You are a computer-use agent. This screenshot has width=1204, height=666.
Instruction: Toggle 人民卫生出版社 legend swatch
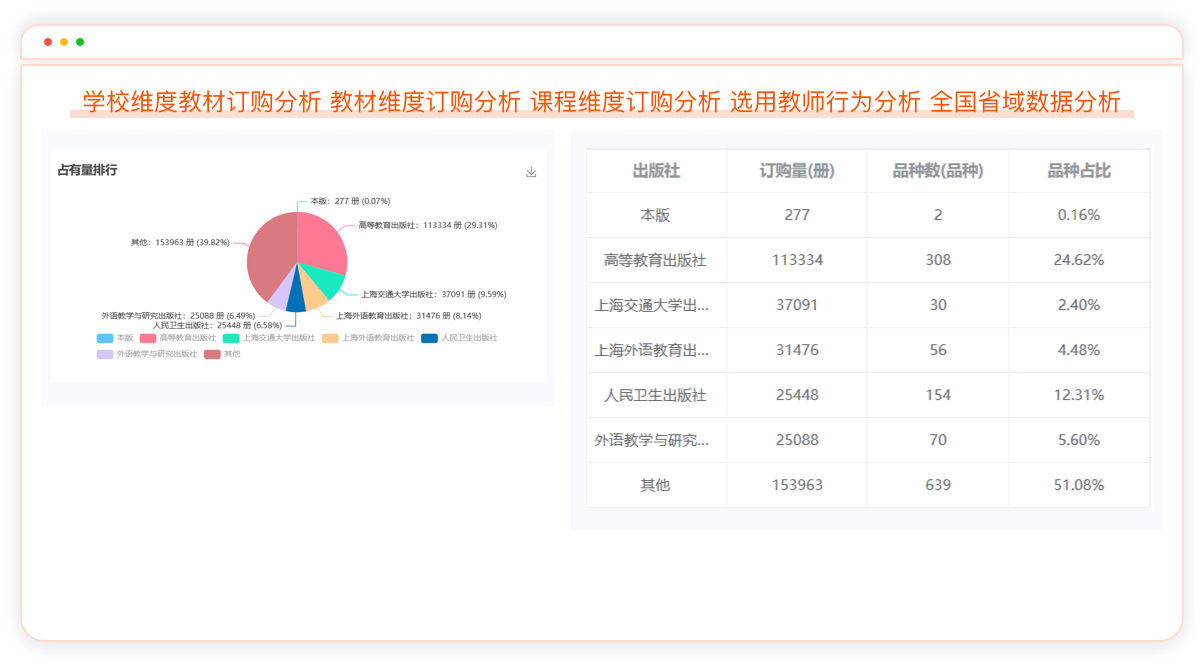[x=429, y=338]
